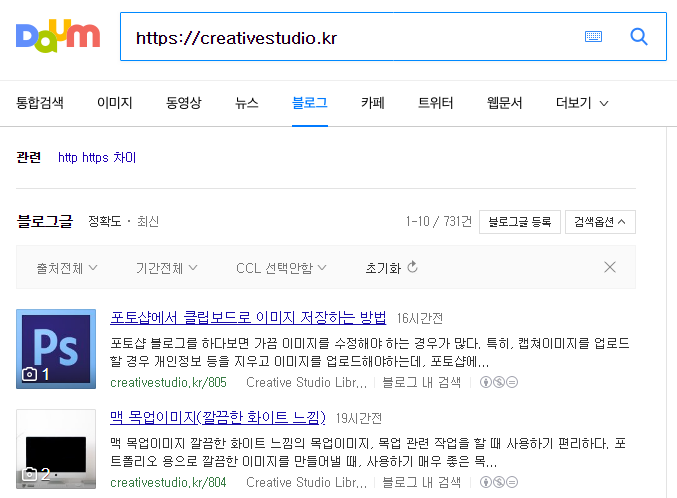The height and width of the screenshot is (498, 677).
Task: Open the creativestudio.kr/804 URL
Action: coord(168,482)
